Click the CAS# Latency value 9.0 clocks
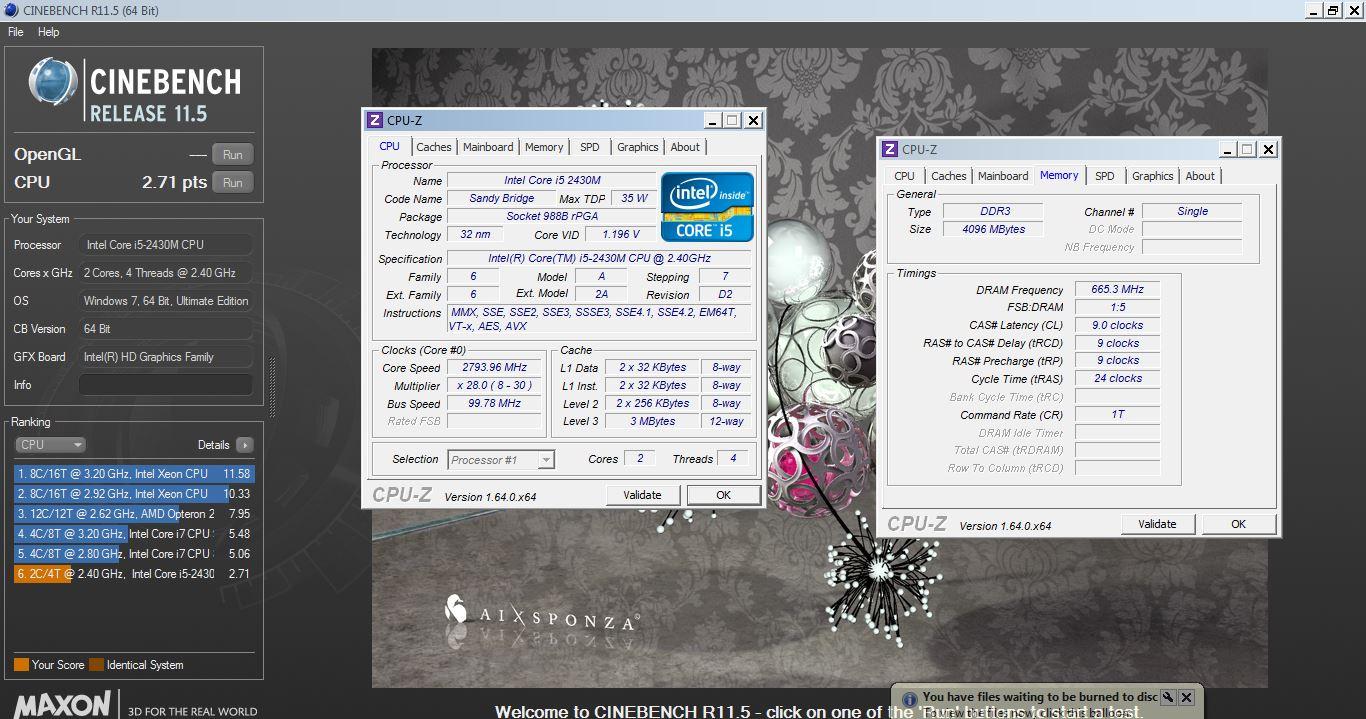The height and width of the screenshot is (719, 1366). (1117, 325)
